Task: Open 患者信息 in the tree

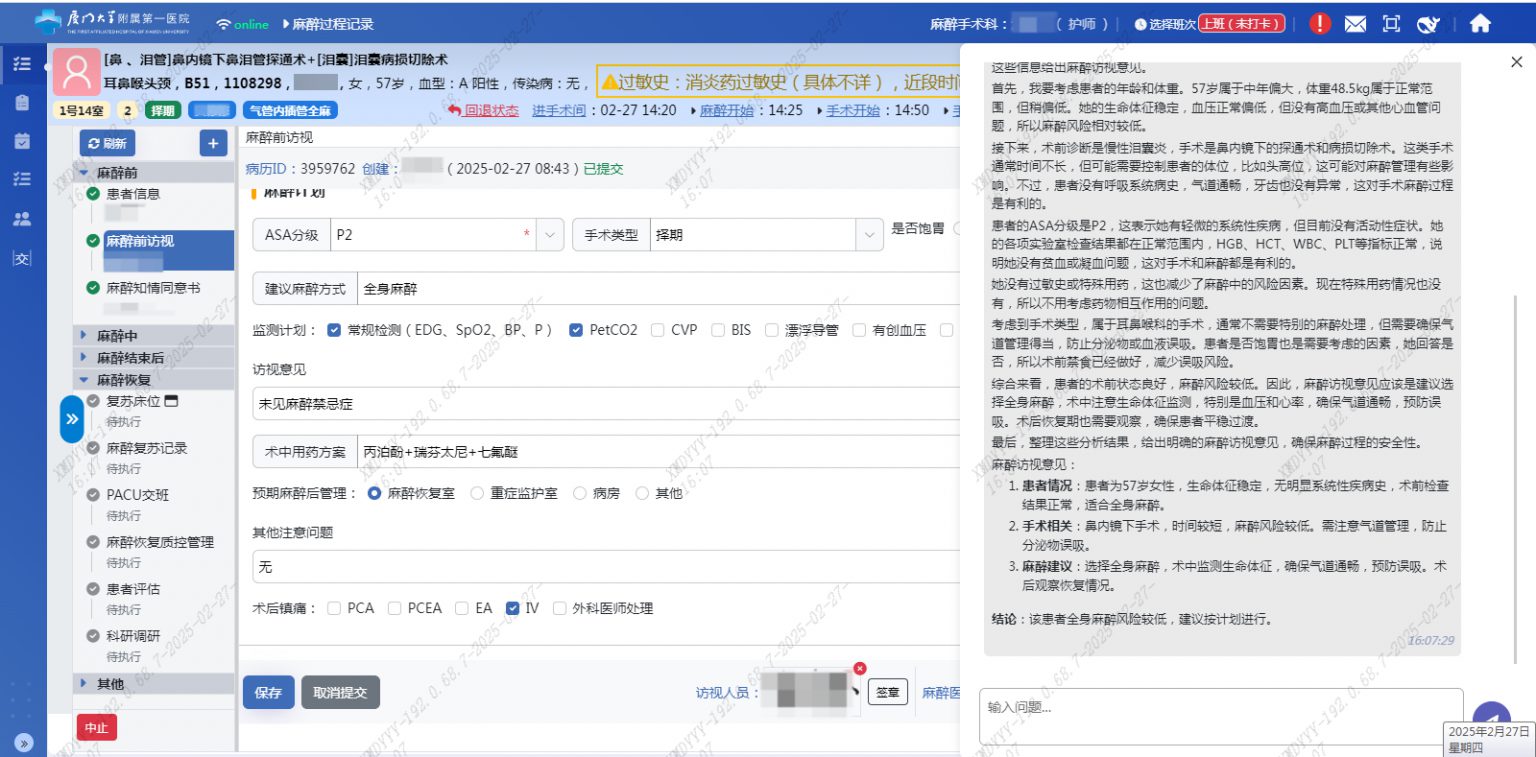Action: 133,194
